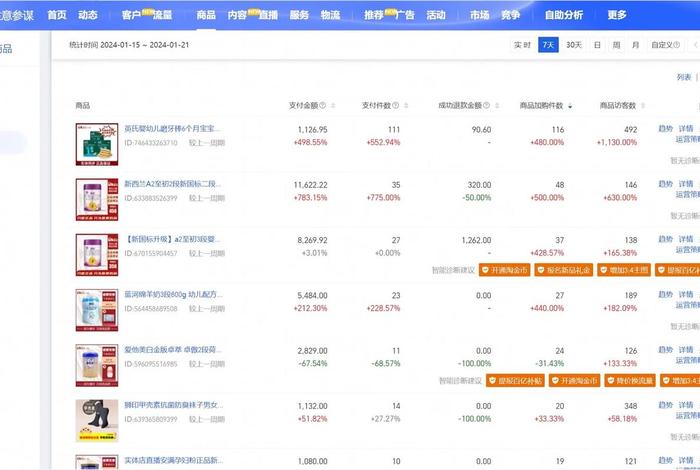
Task: Sort table by 成功退款金额 arrows
Action: pyautogui.click(x=497, y=106)
